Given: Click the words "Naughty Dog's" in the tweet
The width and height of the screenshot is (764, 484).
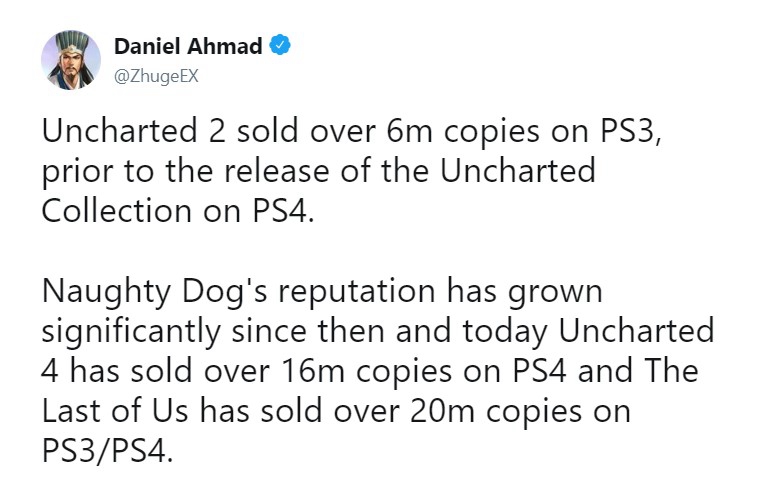Looking at the screenshot, I should click(x=154, y=291).
